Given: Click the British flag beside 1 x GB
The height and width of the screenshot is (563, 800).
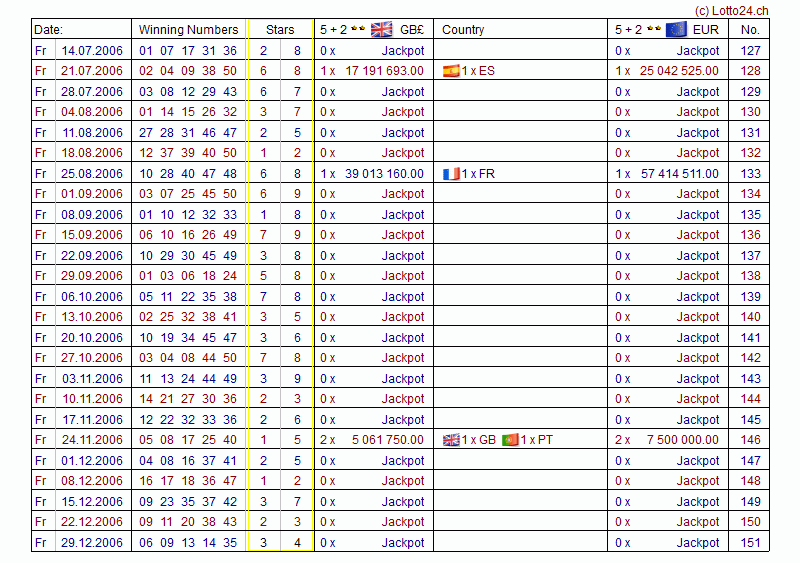Looking at the screenshot, I should (451, 440).
